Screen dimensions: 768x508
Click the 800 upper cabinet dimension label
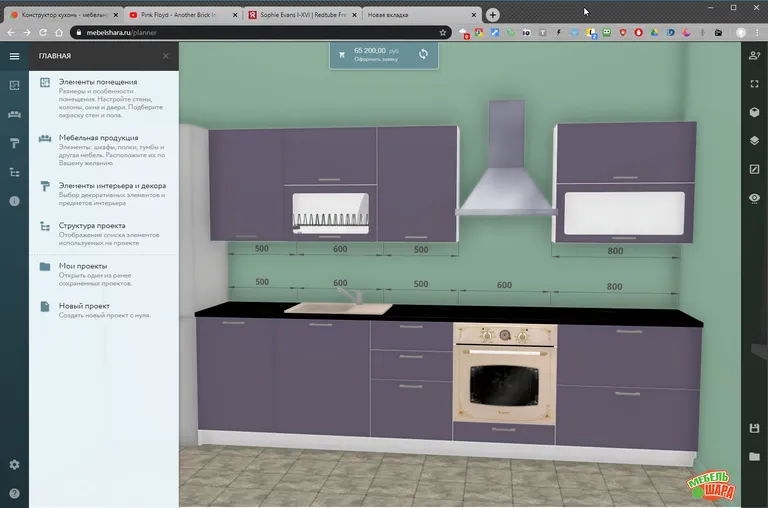click(x=615, y=251)
